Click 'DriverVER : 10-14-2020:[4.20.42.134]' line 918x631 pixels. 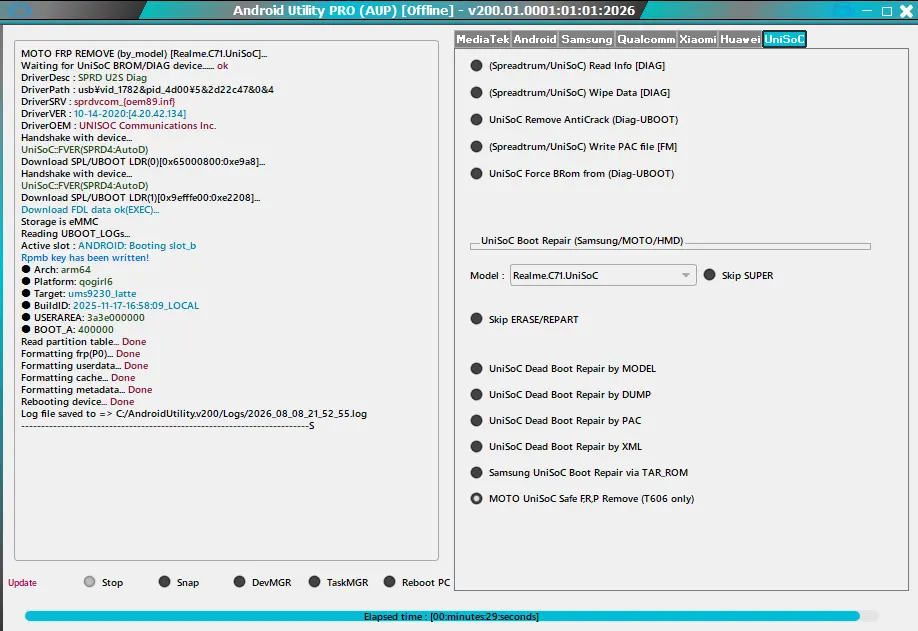[x=104, y=114]
